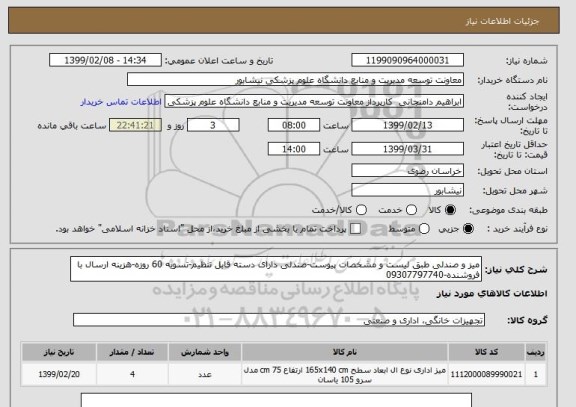Click the deadline time field 08:00

tap(294, 125)
